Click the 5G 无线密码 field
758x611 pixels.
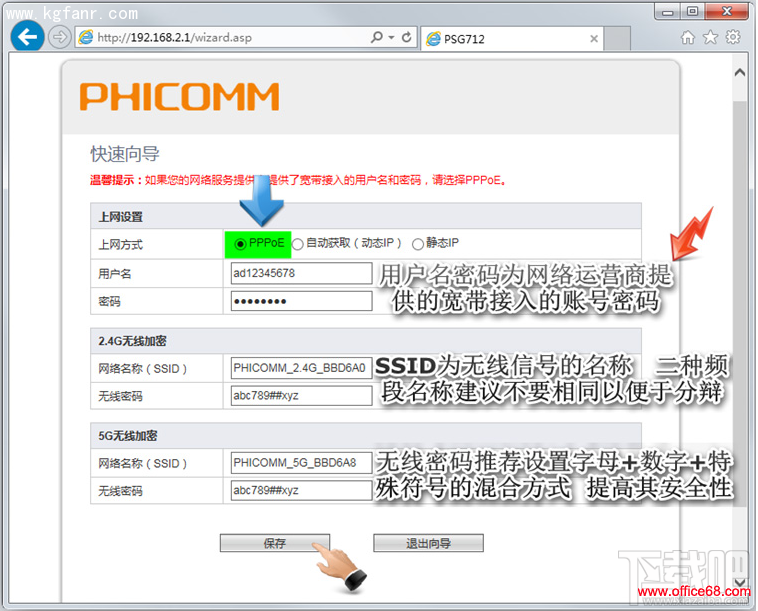[x=302, y=490]
